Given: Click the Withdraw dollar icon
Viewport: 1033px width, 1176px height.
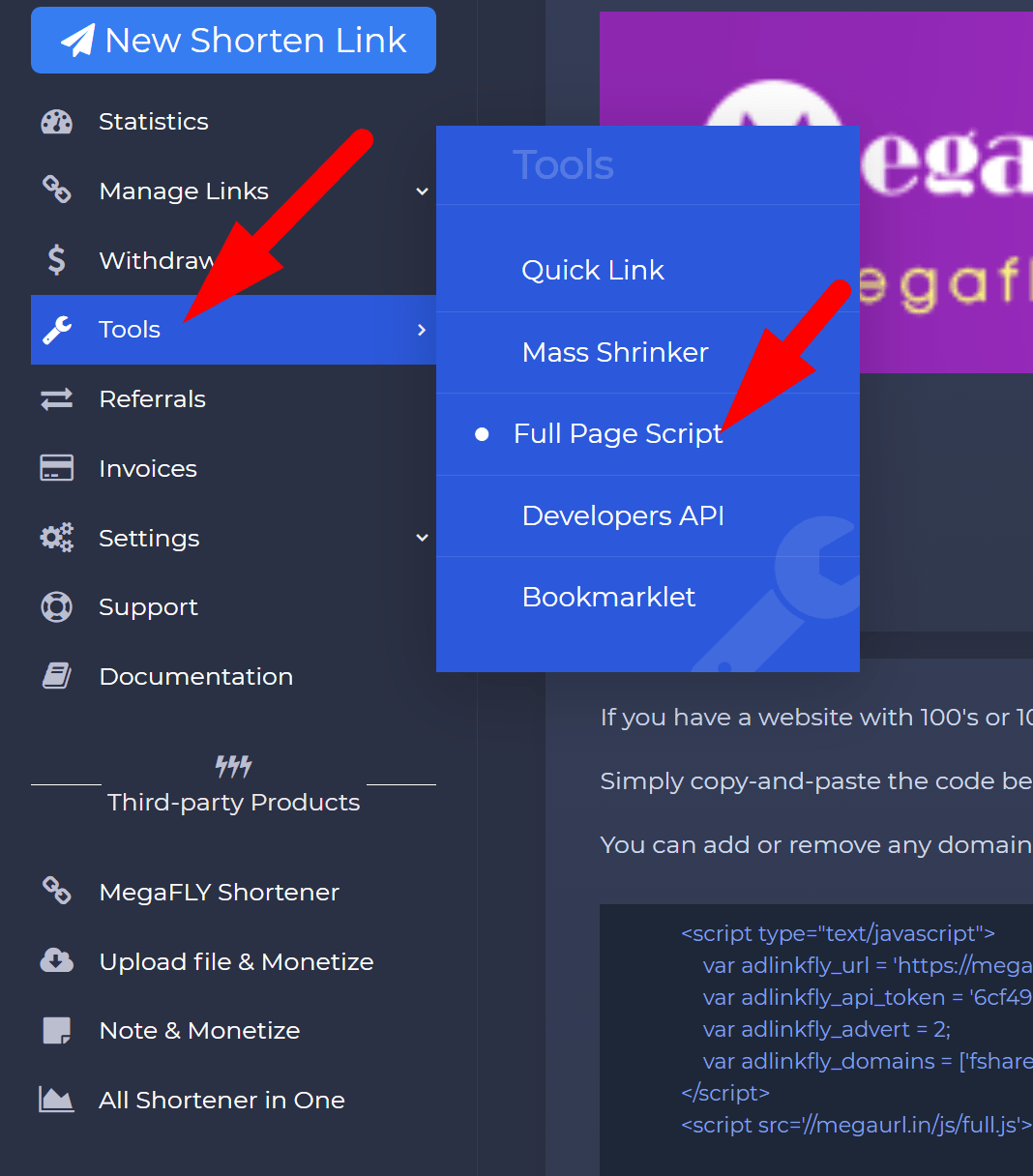Looking at the screenshot, I should [x=56, y=259].
